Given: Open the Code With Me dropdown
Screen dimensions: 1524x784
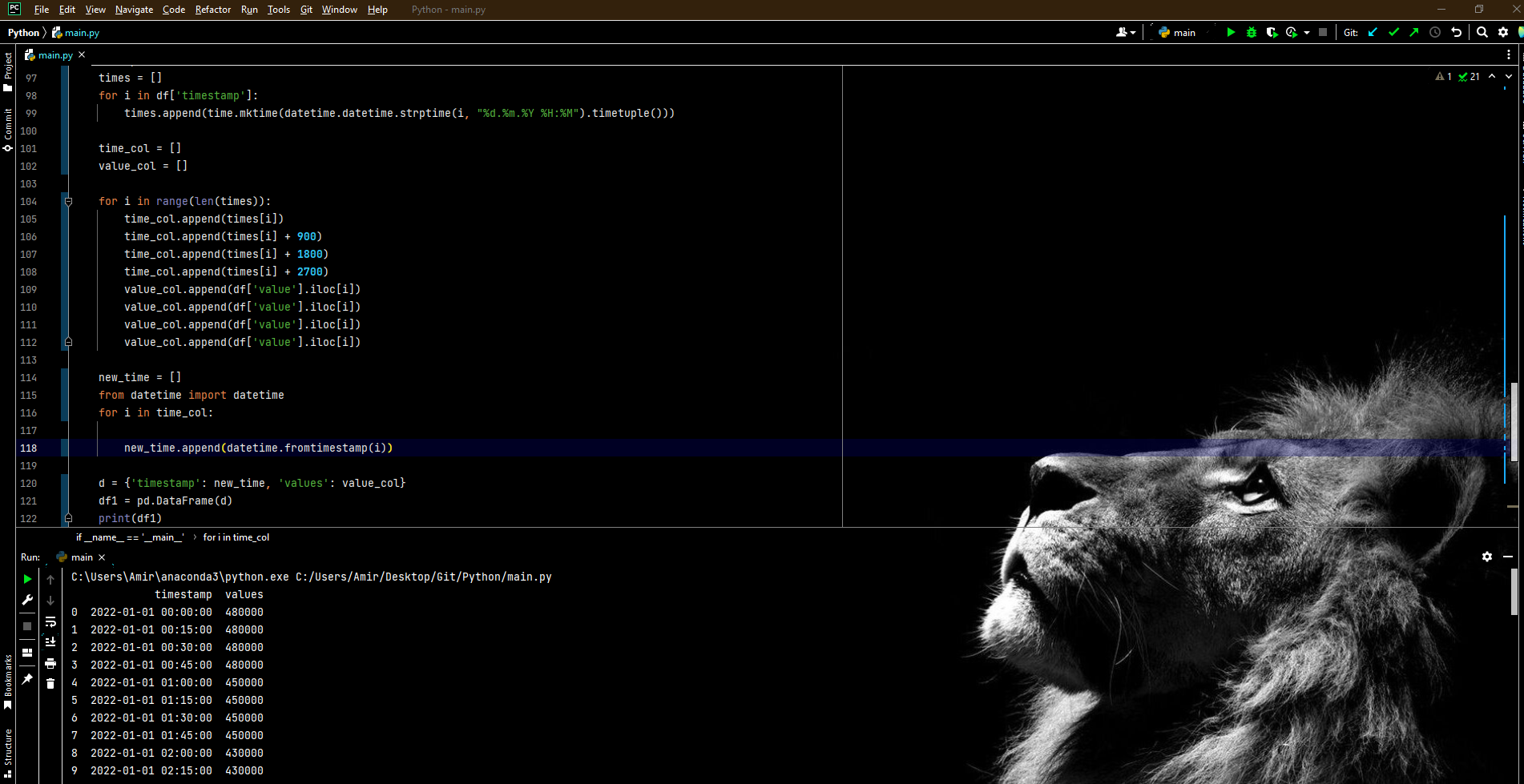Looking at the screenshot, I should click(x=1126, y=32).
